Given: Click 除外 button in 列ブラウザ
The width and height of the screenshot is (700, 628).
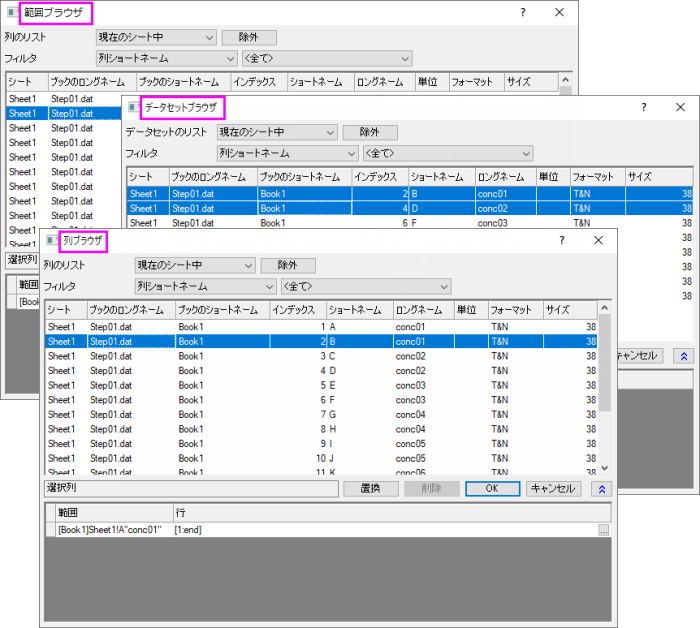Looking at the screenshot, I should (x=288, y=266).
